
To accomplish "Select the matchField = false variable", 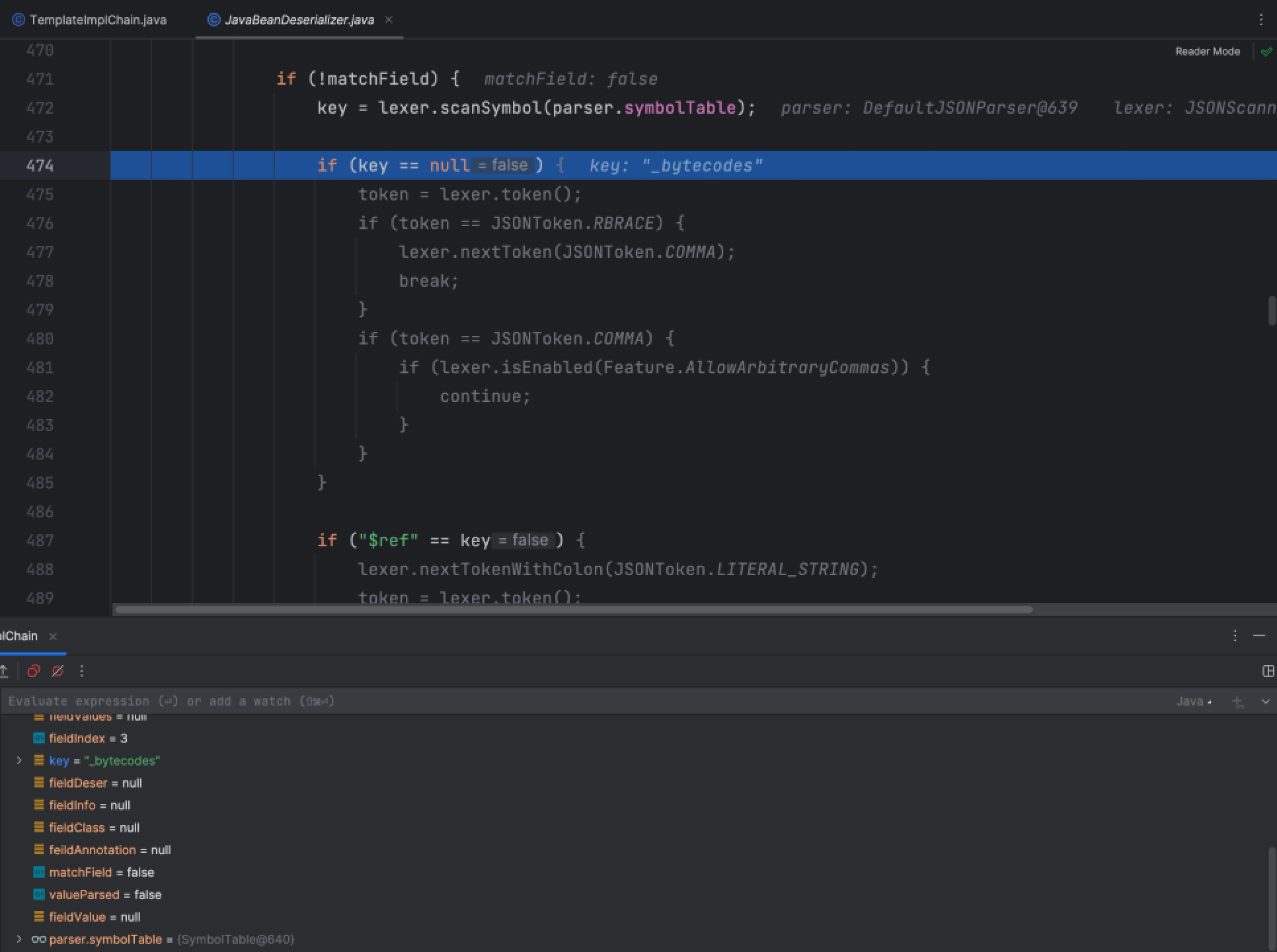I will pyautogui.click(x=101, y=872).
